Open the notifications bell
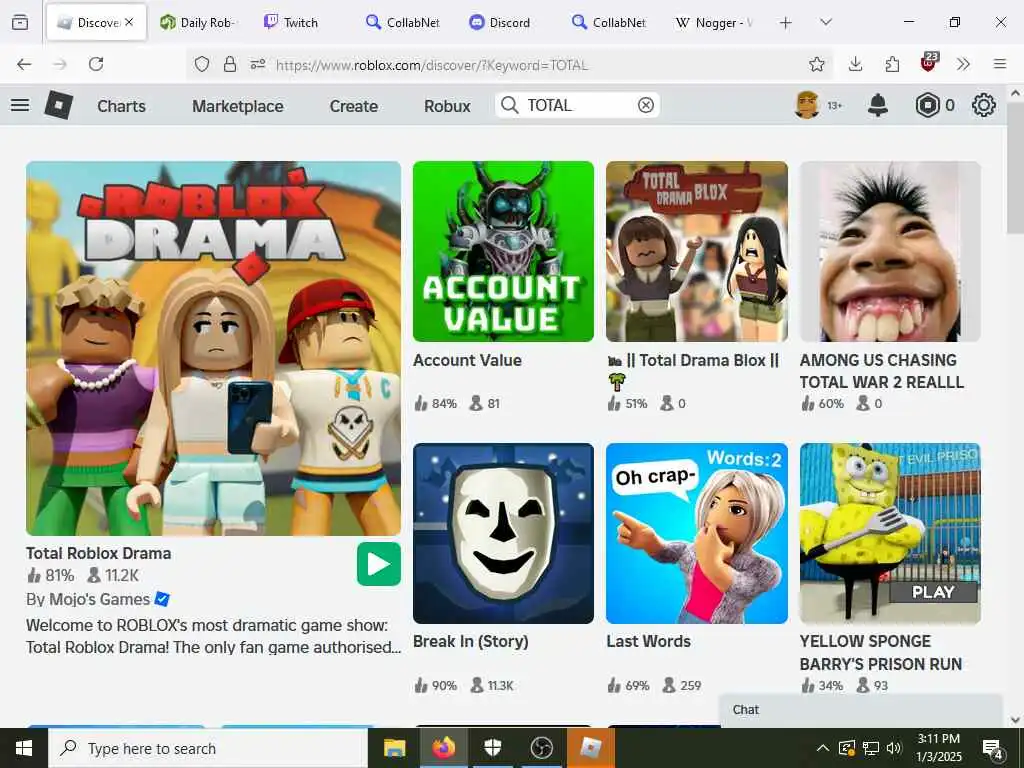Screen dimensions: 1024x768 click(x=878, y=105)
